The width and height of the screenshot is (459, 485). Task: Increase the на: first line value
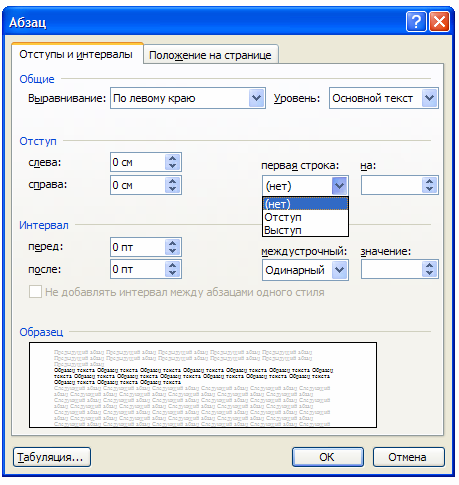[429, 181]
